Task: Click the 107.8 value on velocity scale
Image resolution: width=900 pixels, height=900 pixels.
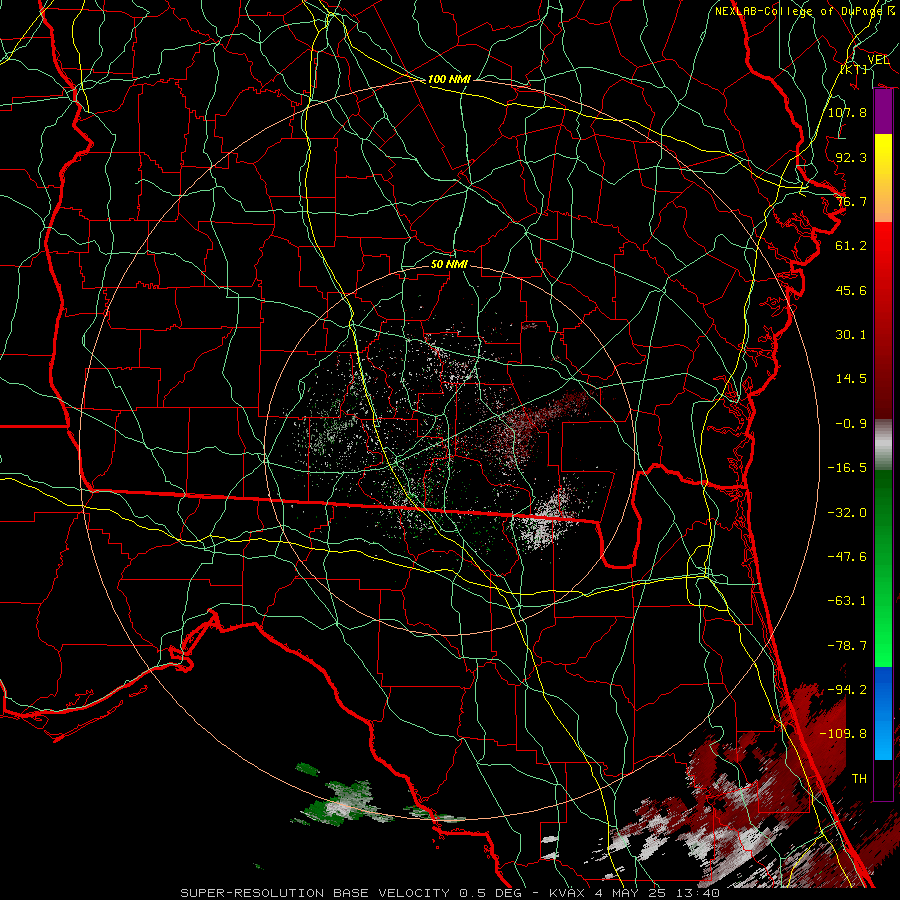Action: (x=847, y=112)
